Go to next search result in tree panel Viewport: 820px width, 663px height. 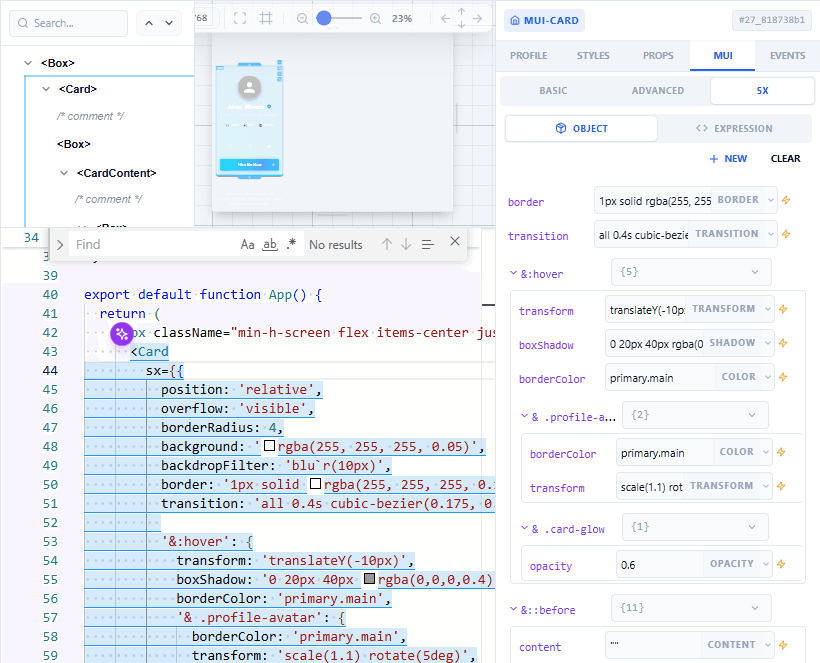(x=169, y=23)
